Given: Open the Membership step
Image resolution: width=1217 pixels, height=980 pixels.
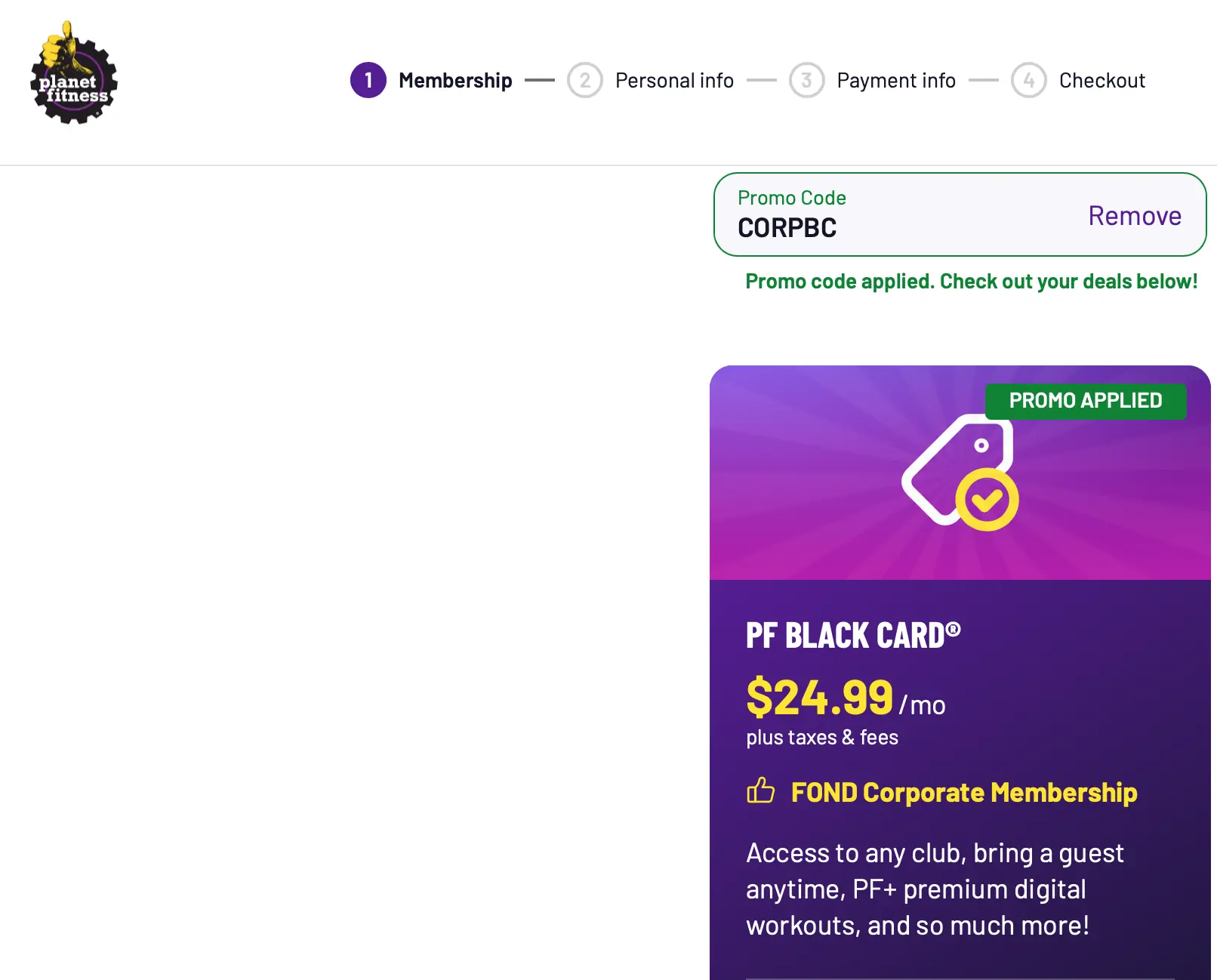Looking at the screenshot, I should point(455,80).
